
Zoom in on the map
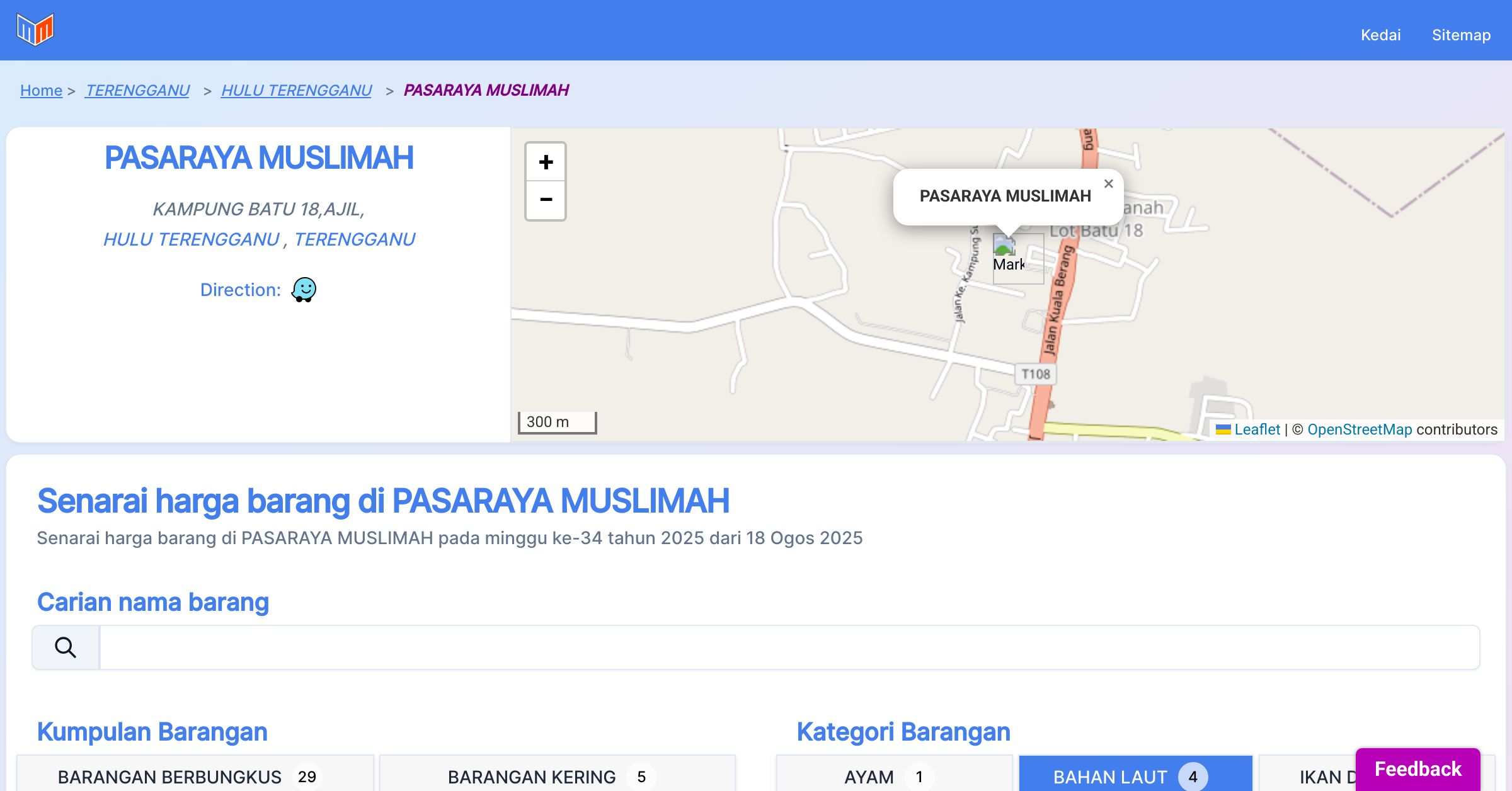(546, 162)
